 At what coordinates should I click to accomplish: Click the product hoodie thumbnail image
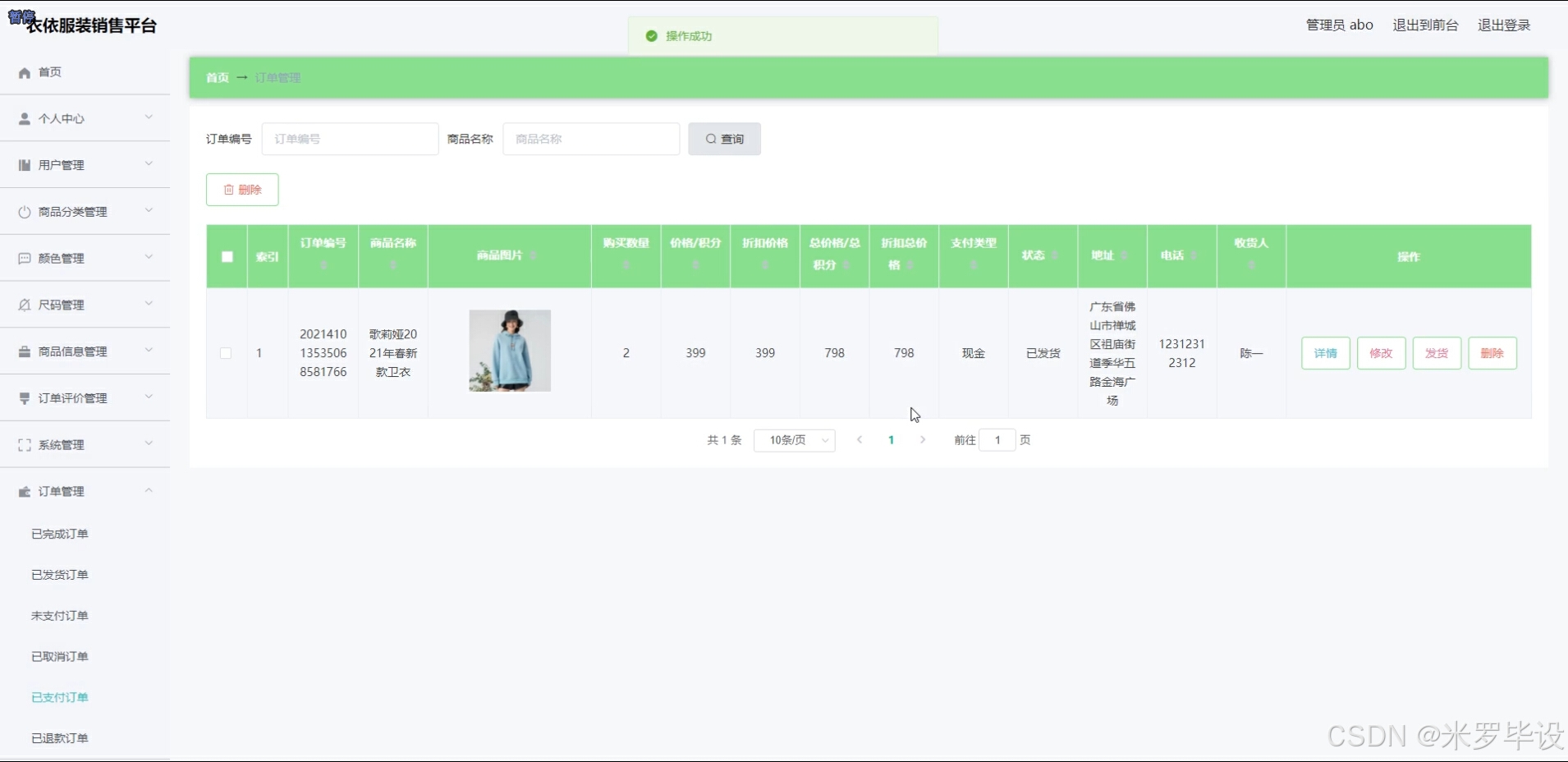point(509,351)
